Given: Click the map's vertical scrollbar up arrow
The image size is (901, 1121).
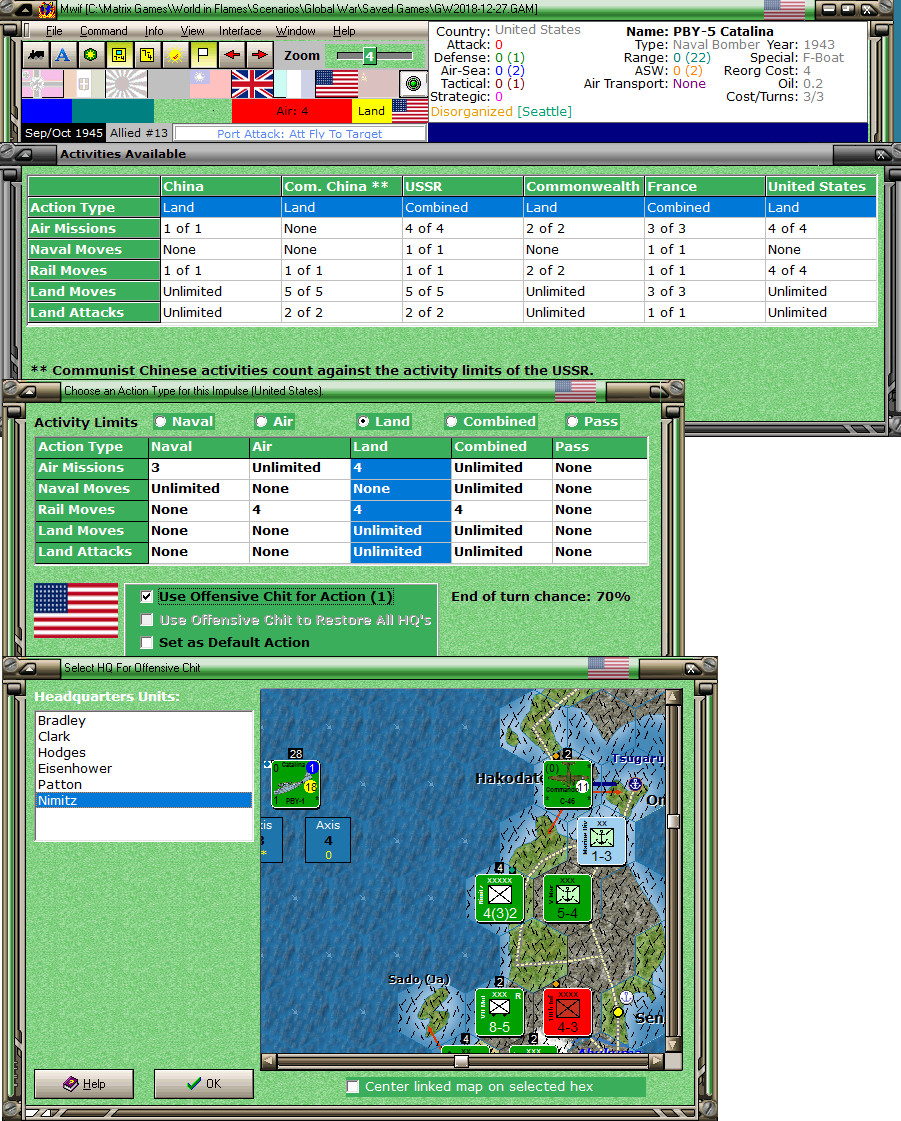Looking at the screenshot, I should [x=673, y=696].
